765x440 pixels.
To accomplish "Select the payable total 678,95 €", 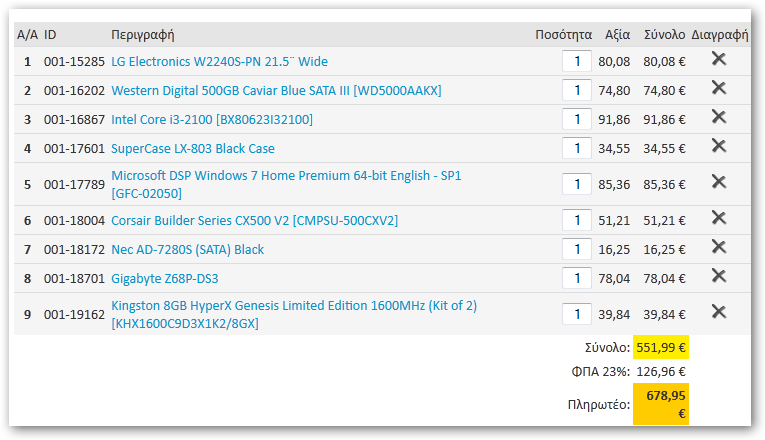I will click(661, 404).
